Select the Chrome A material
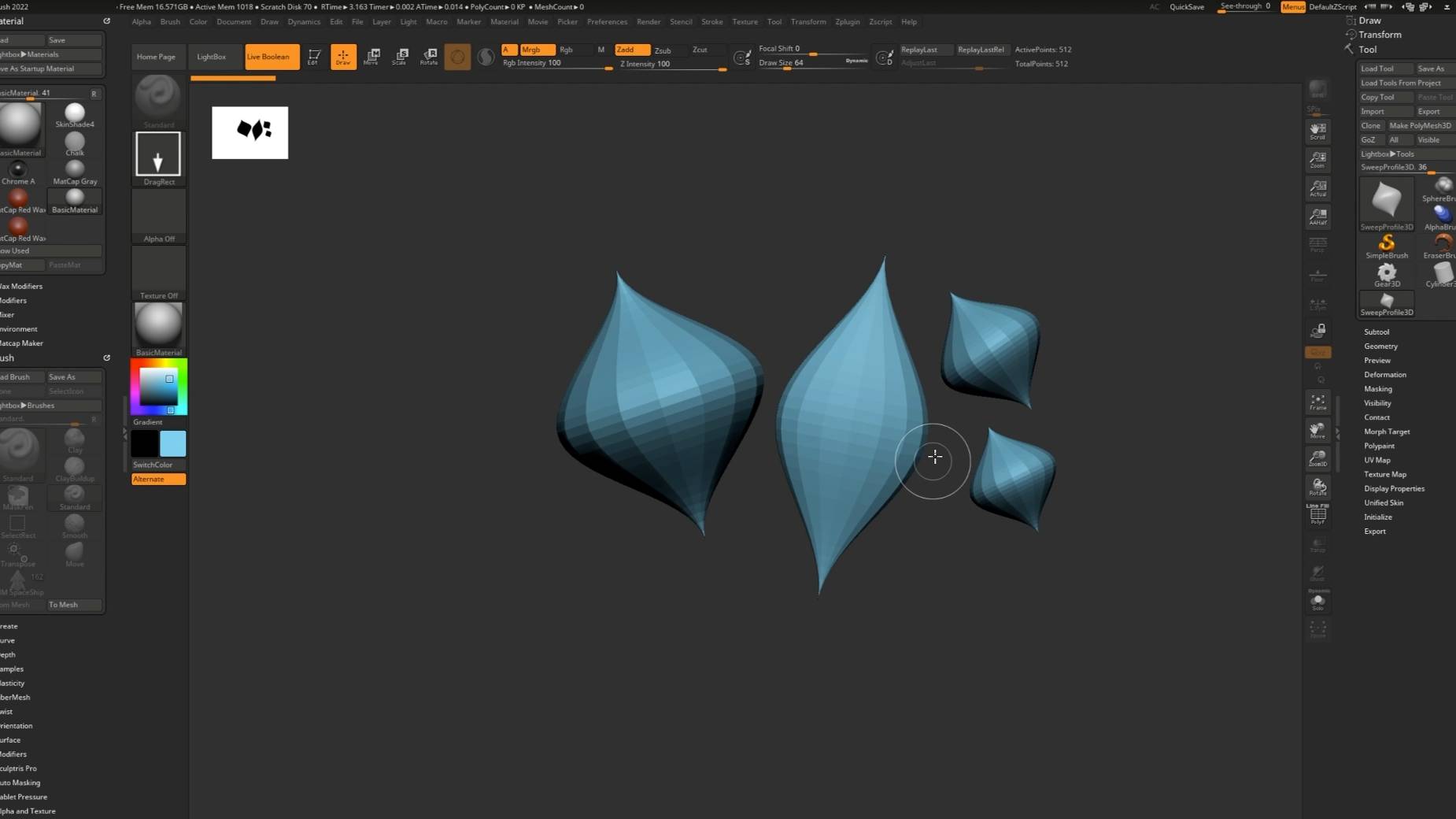The image size is (1456, 819). click(18, 173)
